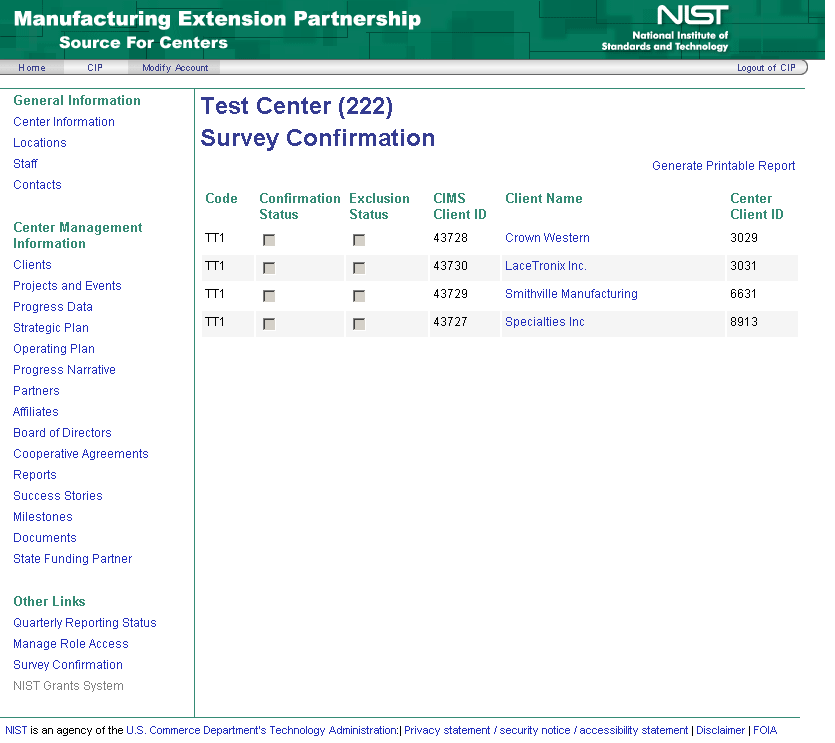Select the CIP menu tab
The height and width of the screenshot is (743, 835).
[x=95, y=68]
